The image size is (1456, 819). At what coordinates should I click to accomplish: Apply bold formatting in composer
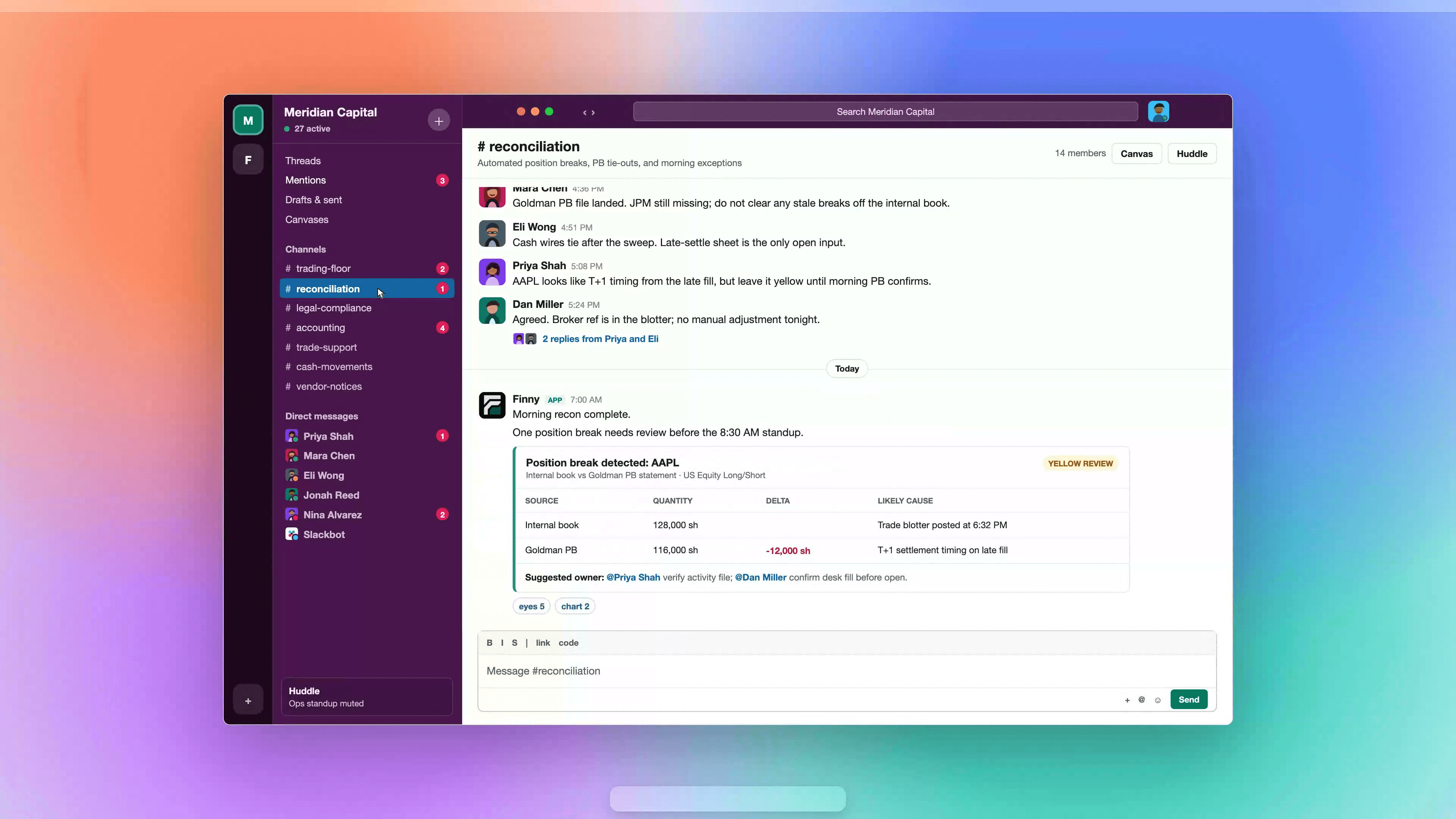point(490,643)
